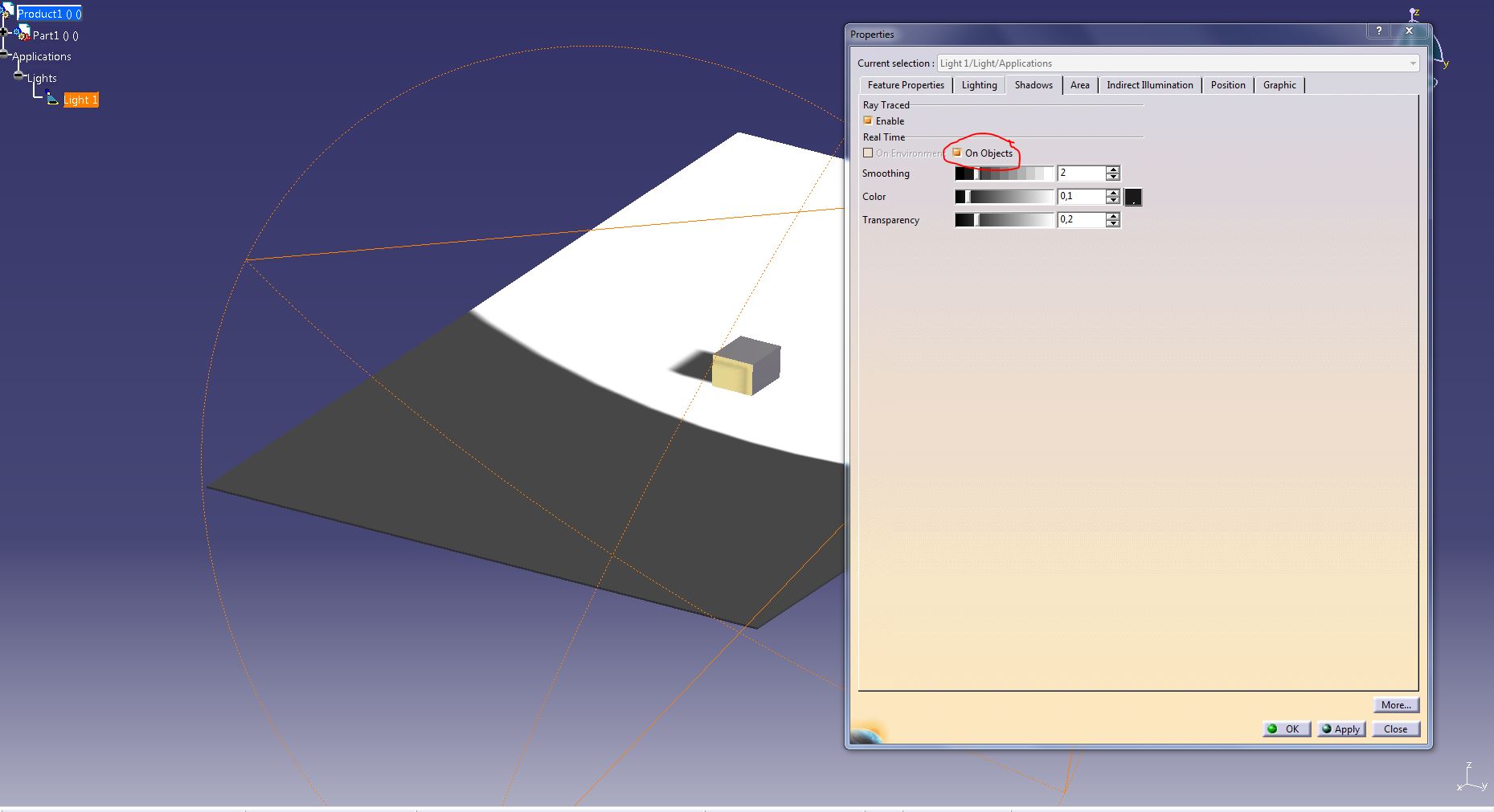The height and width of the screenshot is (812, 1494).
Task: Click the Transparency value field showing 0,2
Action: [x=1082, y=220]
